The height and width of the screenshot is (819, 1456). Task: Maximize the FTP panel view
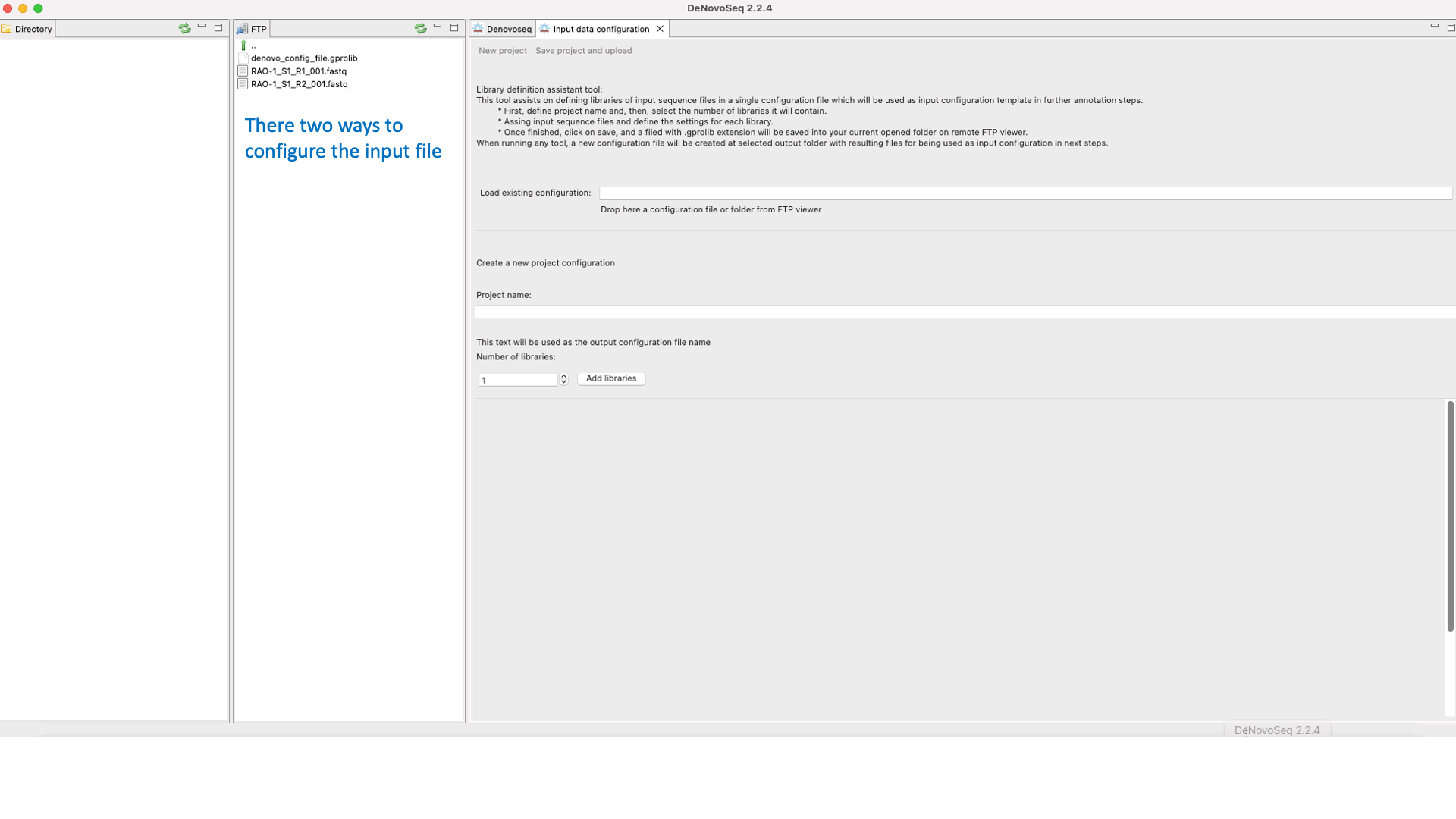[x=454, y=27]
